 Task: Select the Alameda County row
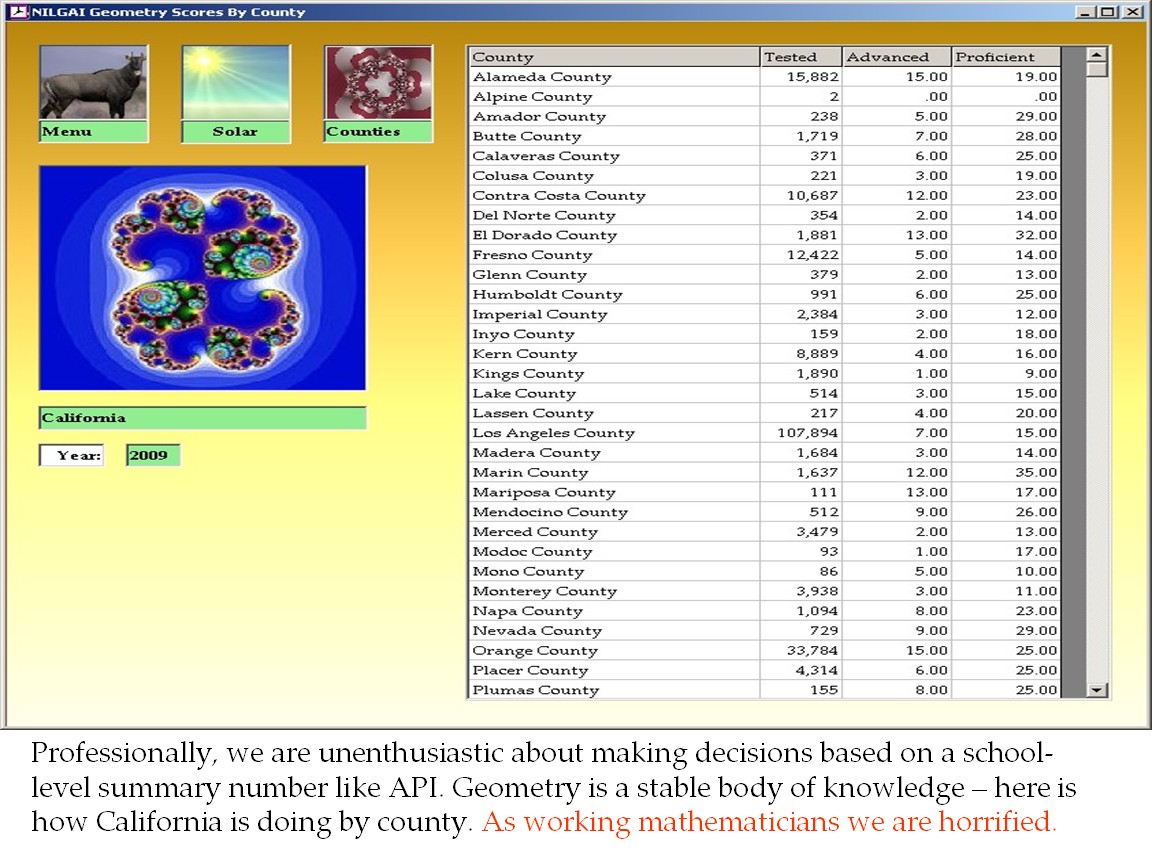(x=541, y=77)
